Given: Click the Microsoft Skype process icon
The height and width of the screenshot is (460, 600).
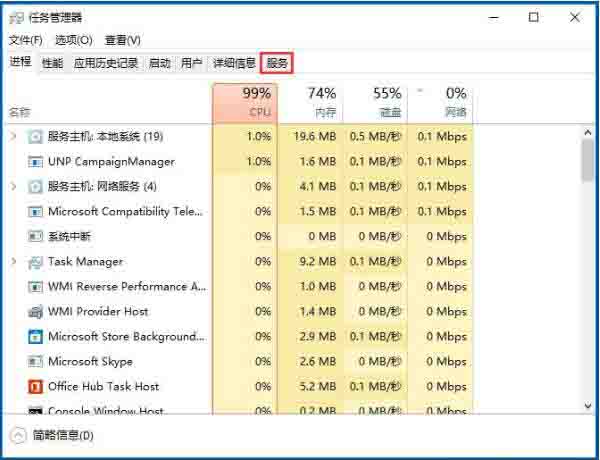Looking at the screenshot, I should pyautogui.click(x=36, y=361).
